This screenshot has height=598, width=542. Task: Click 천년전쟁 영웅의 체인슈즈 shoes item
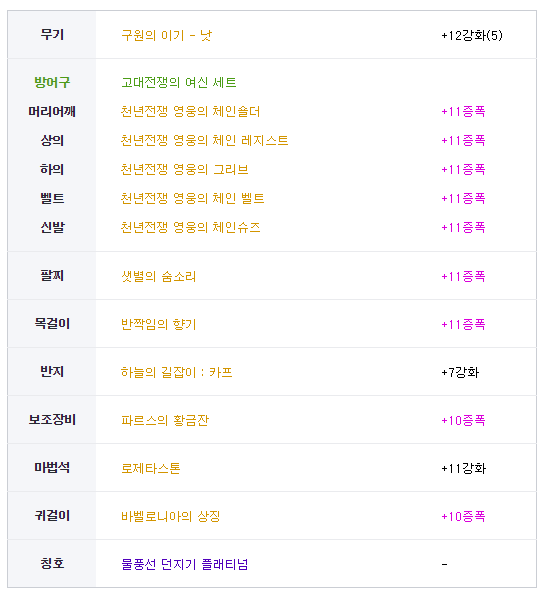[190, 227]
